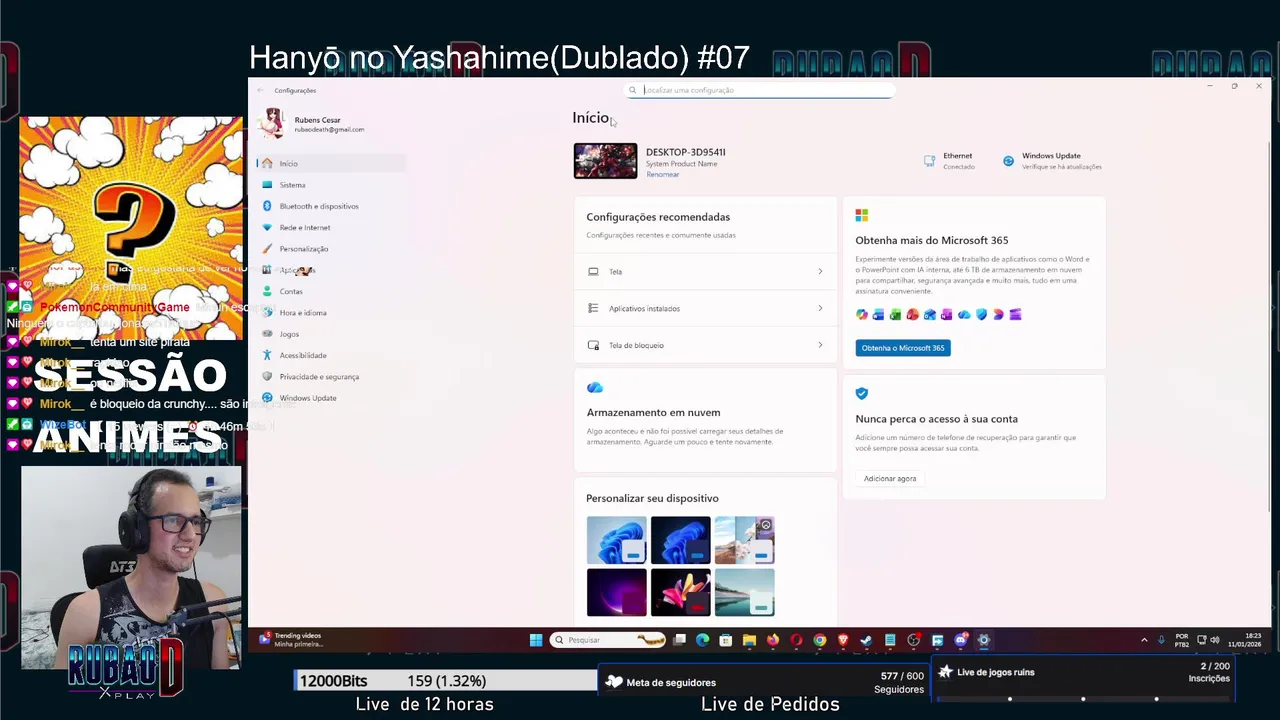1280x720 pixels.
Task: Click the Obtenha o Microsoft 365 button
Action: tap(903, 348)
